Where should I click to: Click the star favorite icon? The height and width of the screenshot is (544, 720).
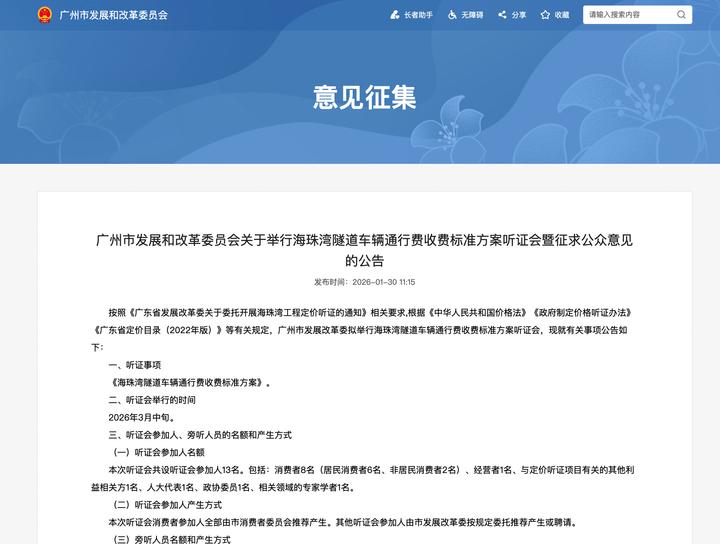point(545,15)
